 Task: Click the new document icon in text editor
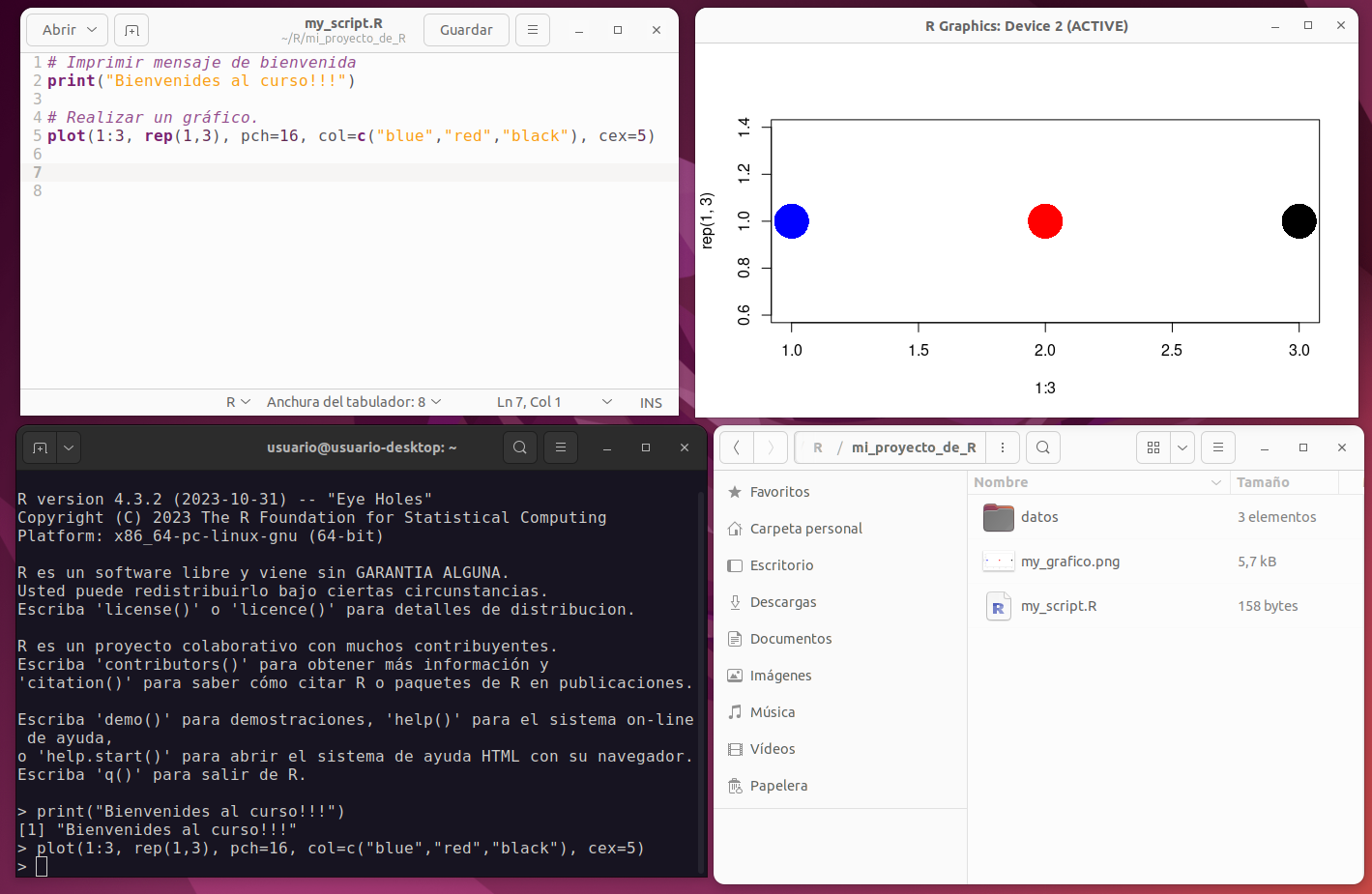click(131, 30)
